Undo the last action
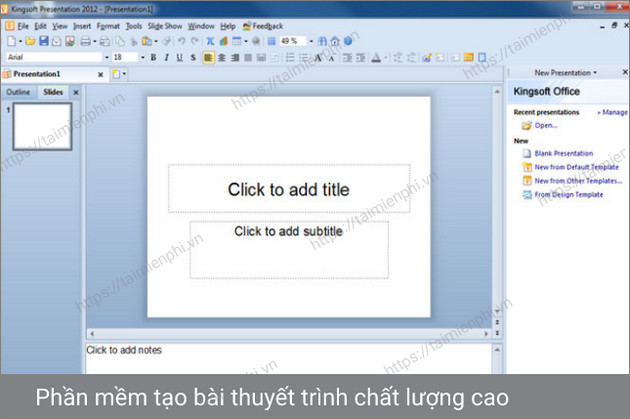The image size is (630, 419). 181,41
